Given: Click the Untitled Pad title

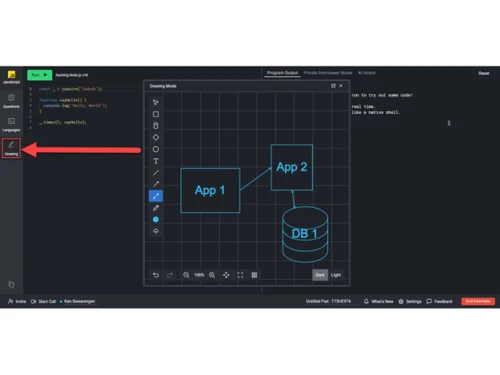Looking at the screenshot, I should 328,301.
